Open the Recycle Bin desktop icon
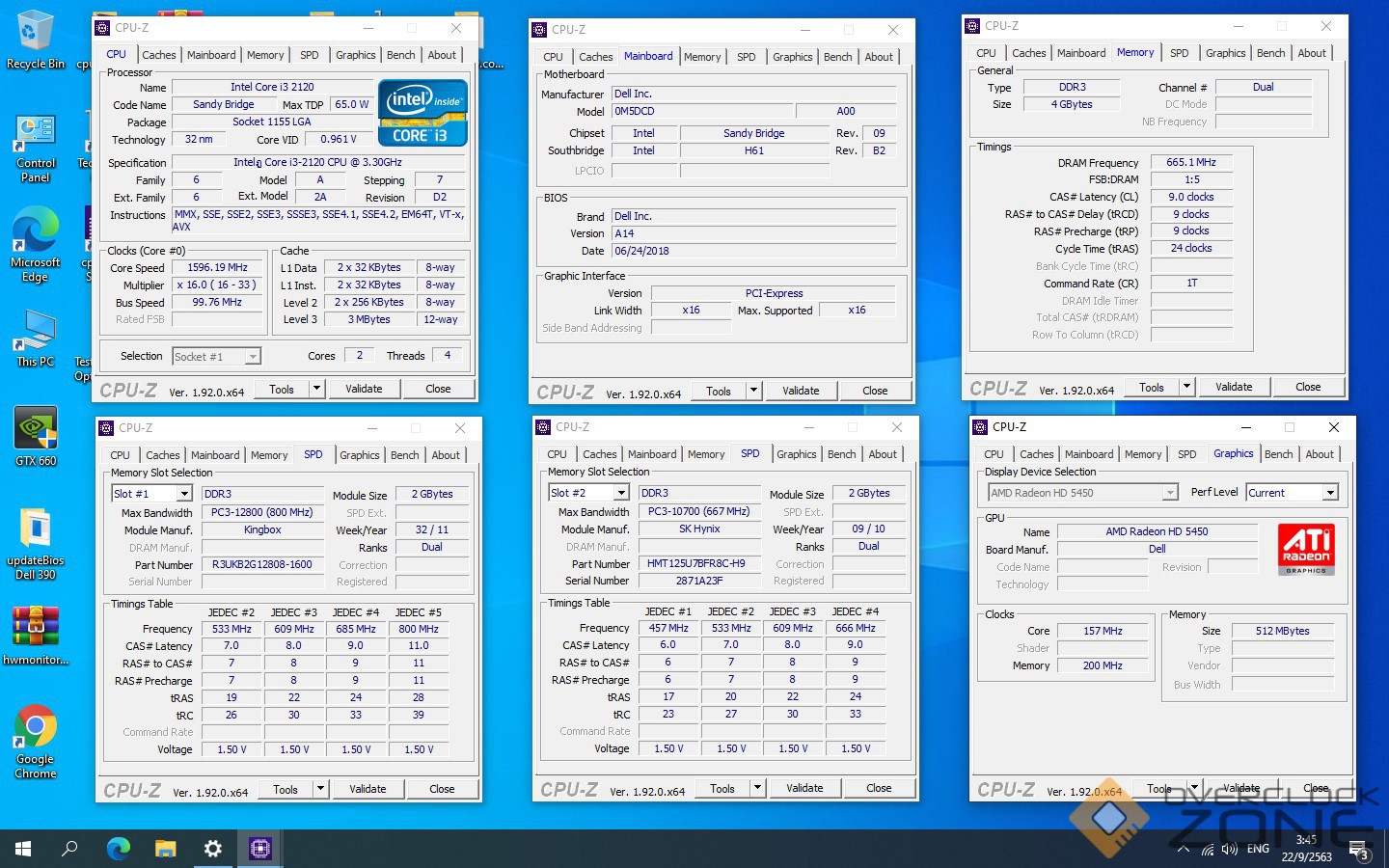This screenshot has height=868, width=1389. 36,37
